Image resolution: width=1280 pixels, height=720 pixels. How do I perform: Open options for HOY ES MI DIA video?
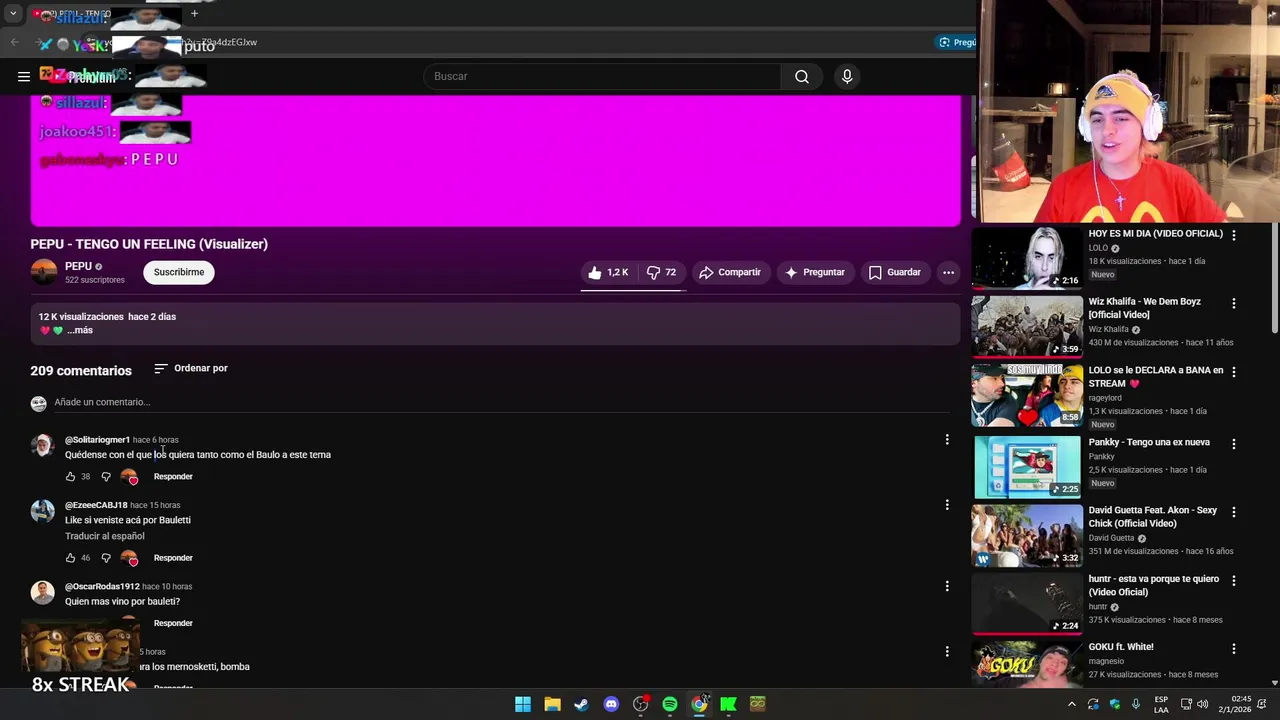click(1233, 235)
